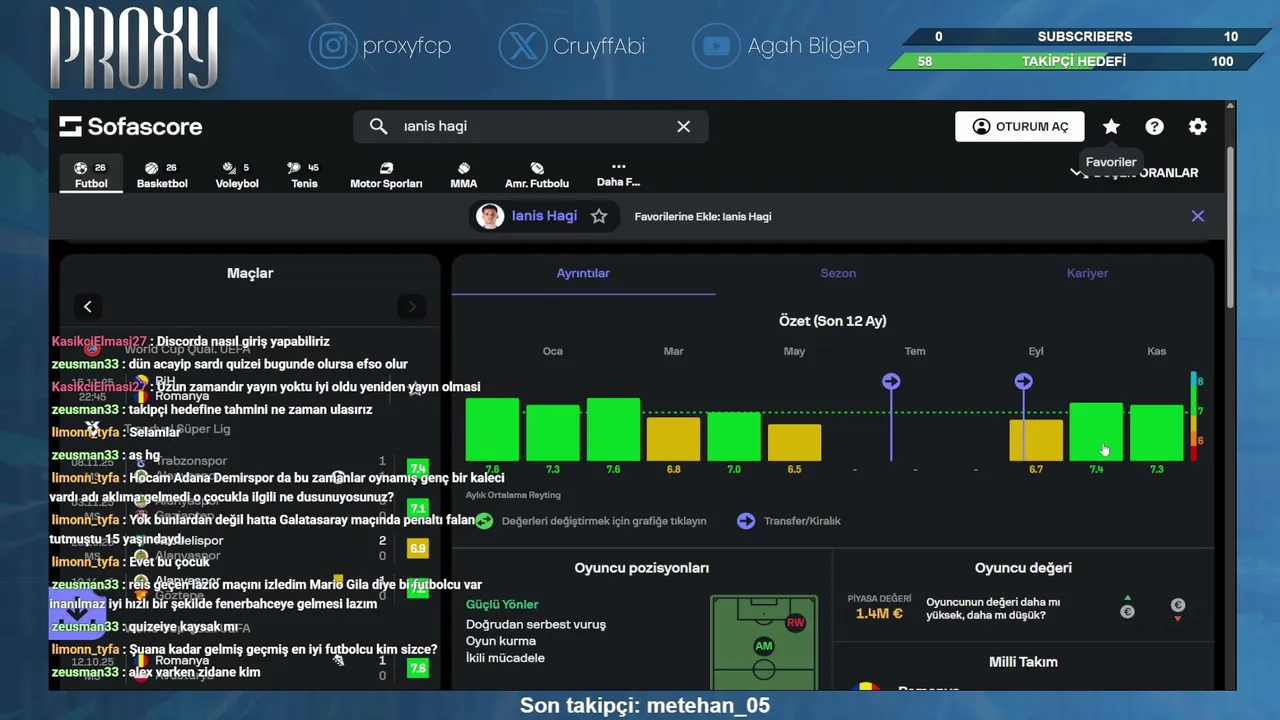Click the search magnifier icon
Viewport: 1280px width, 720px height.
pyautogui.click(x=378, y=126)
